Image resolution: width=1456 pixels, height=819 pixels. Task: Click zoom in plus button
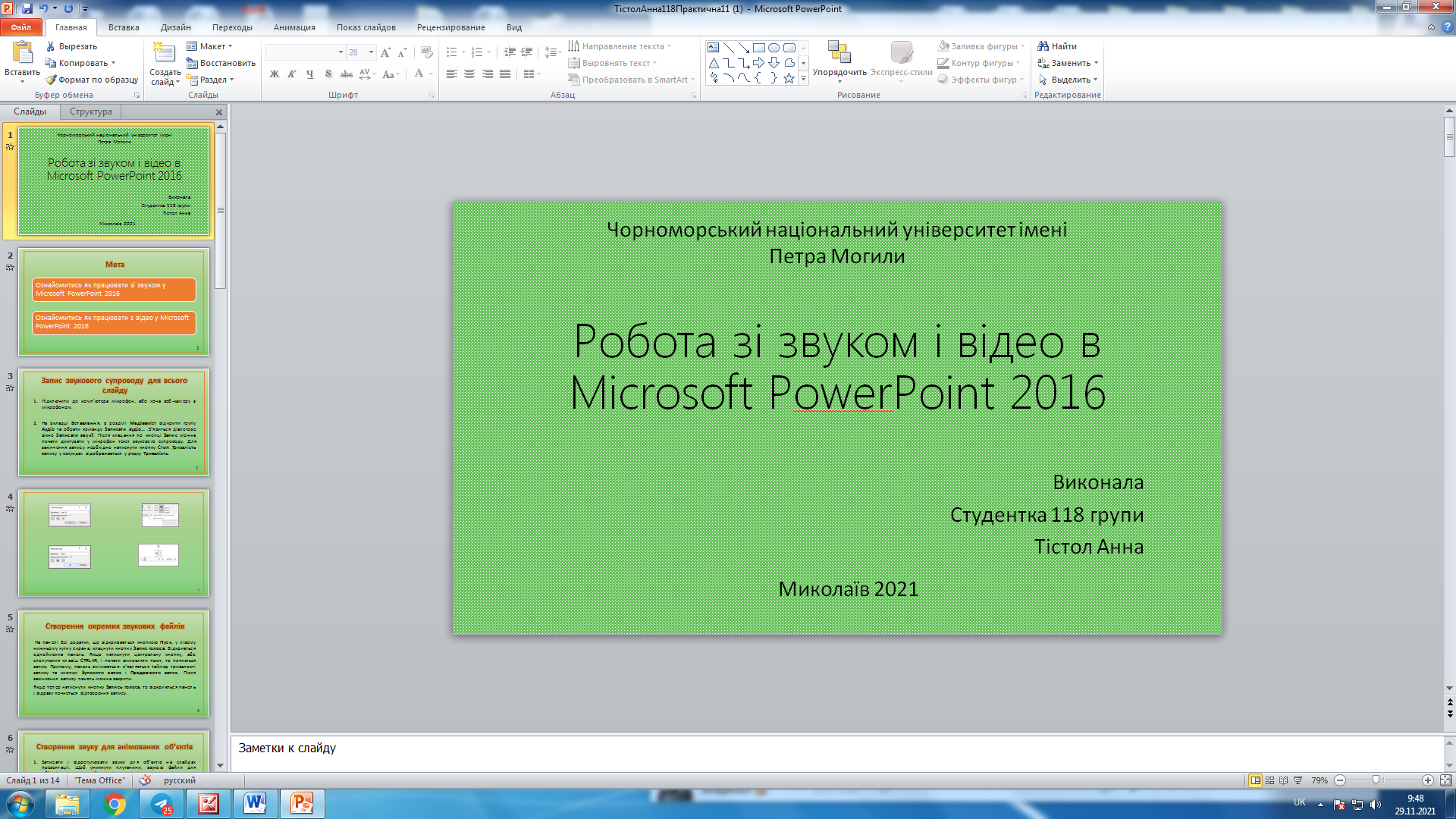coord(1428,780)
